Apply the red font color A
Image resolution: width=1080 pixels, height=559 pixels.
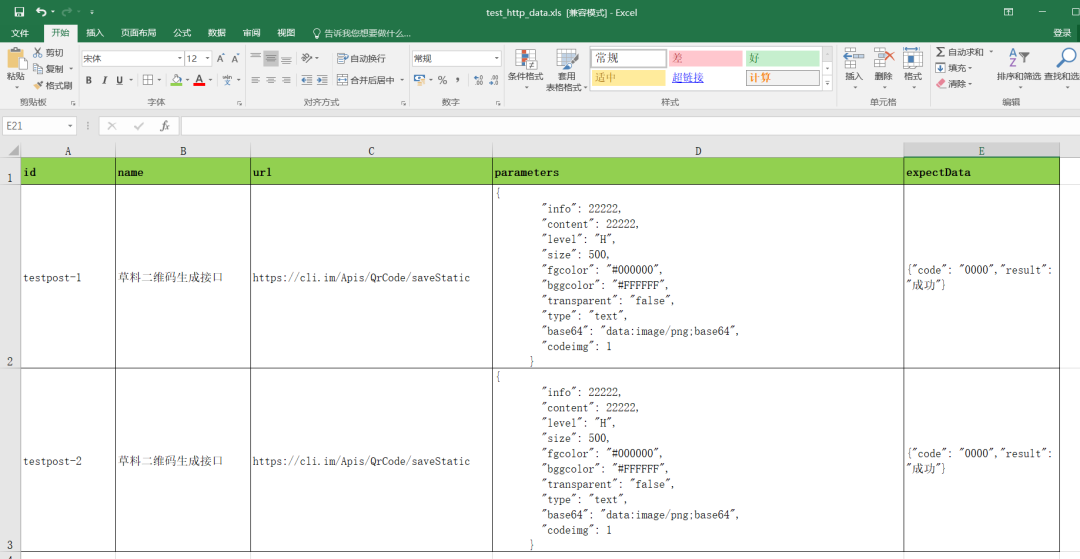click(x=199, y=81)
